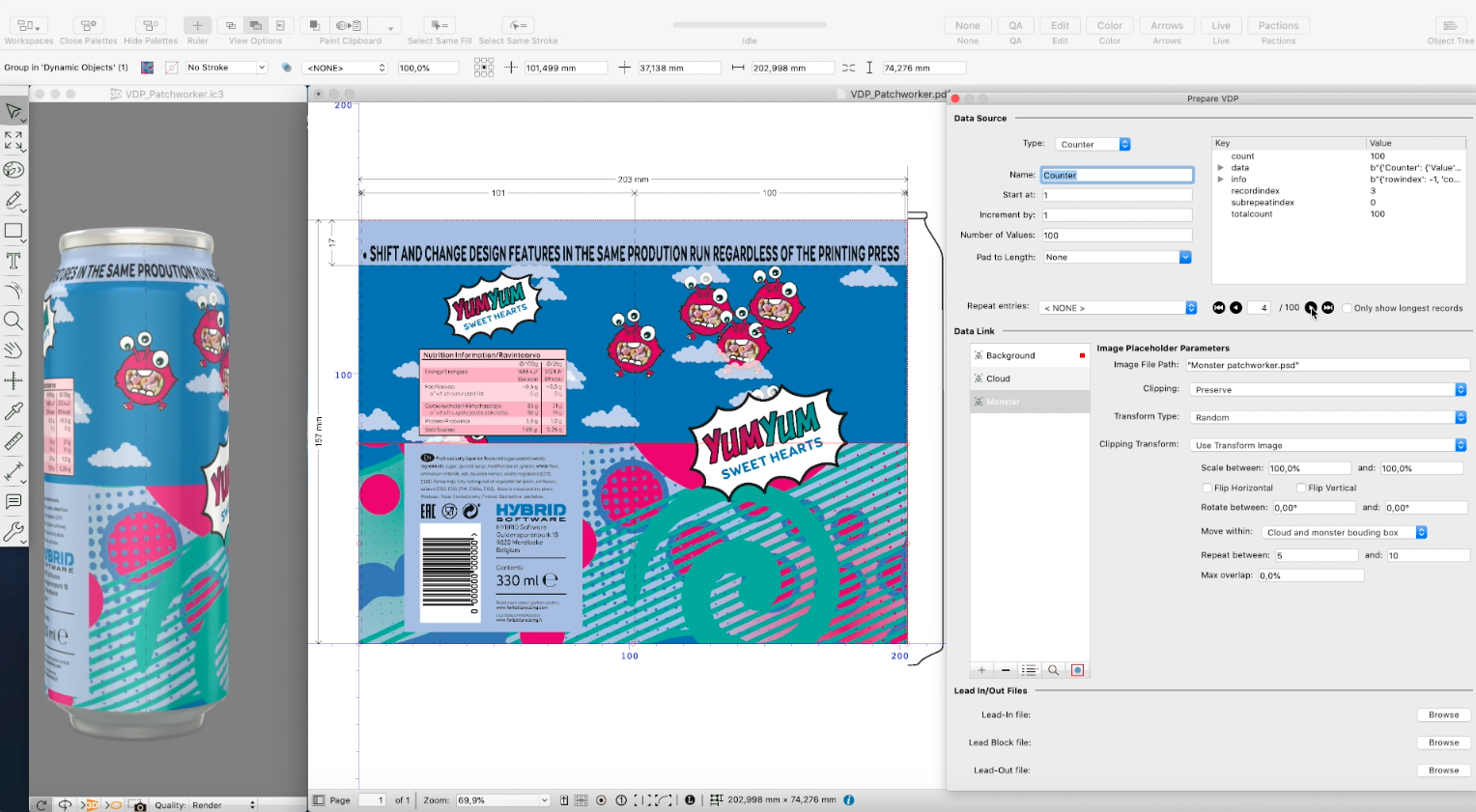Click Browse for Lead-In file
Viewport: 1476px width, 812px height.
point(1443,714)
